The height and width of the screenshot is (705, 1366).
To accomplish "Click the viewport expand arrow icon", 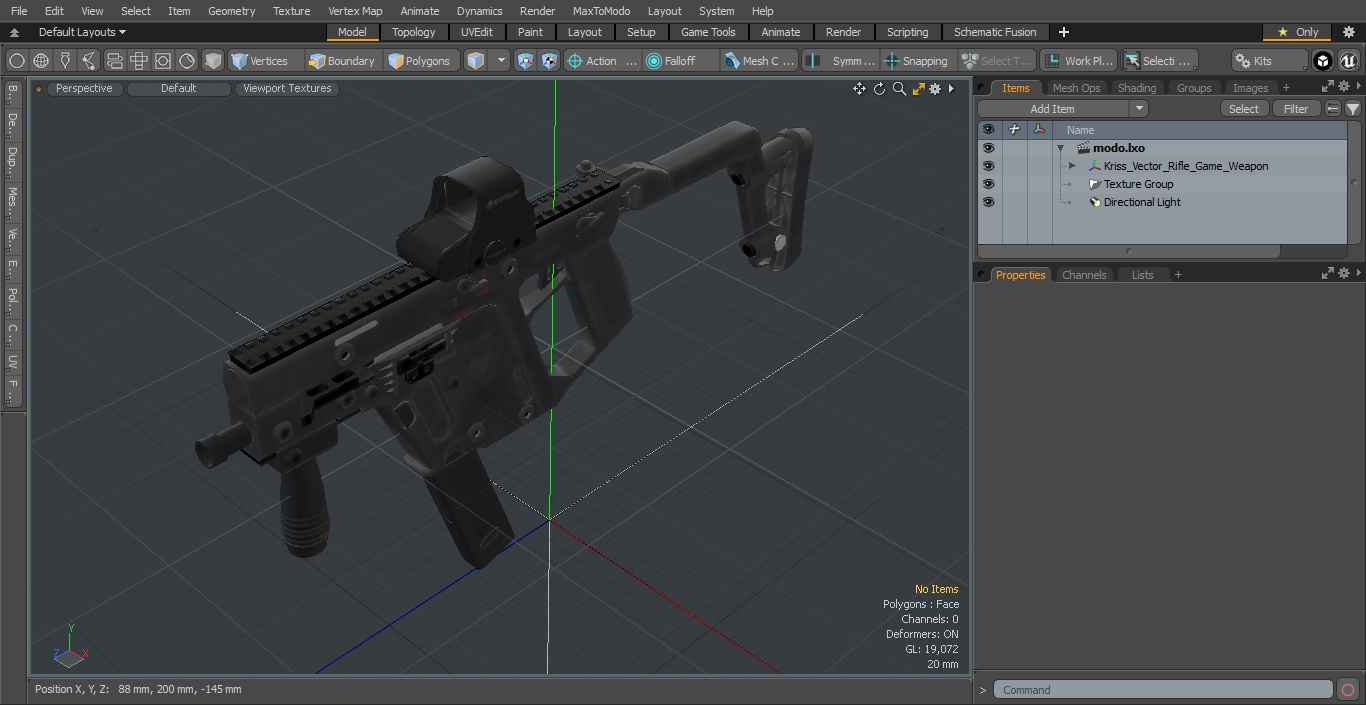I will click(951, 89).
